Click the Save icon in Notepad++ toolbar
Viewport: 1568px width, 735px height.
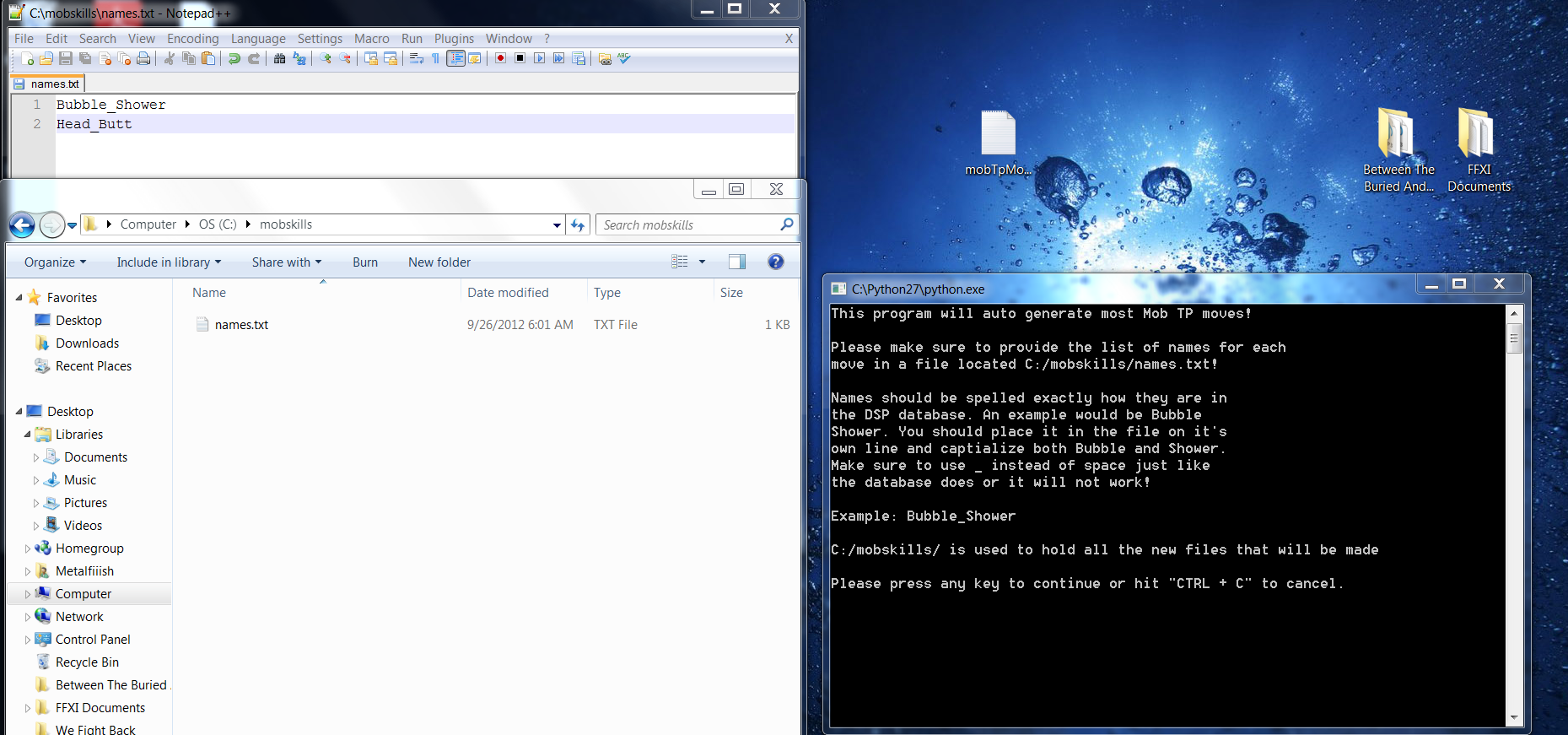pos(66,58)
